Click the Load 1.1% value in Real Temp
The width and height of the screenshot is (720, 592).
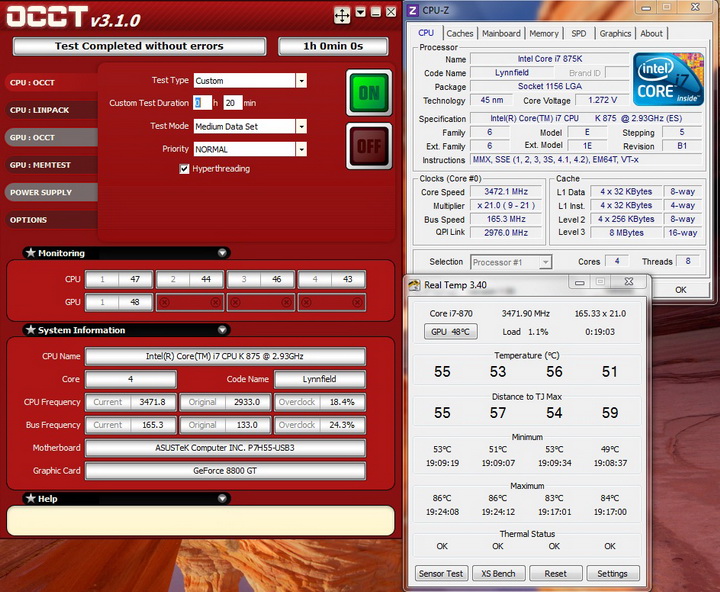538,332
